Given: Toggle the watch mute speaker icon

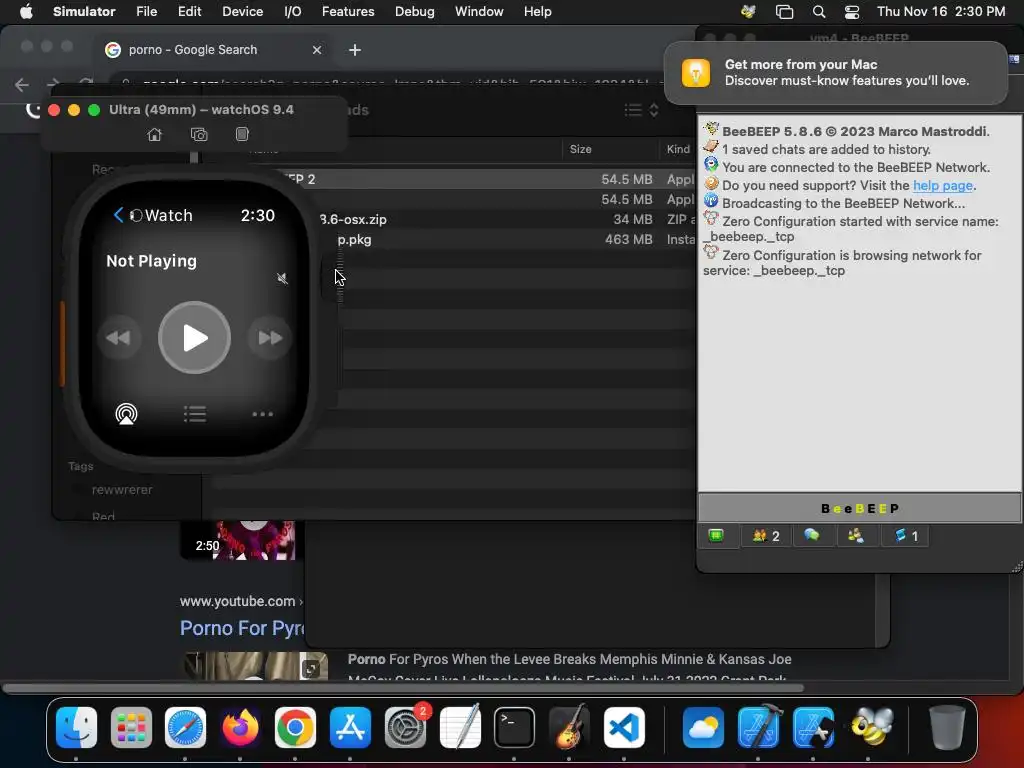Looking at the screenshot, I should point(282,278).
